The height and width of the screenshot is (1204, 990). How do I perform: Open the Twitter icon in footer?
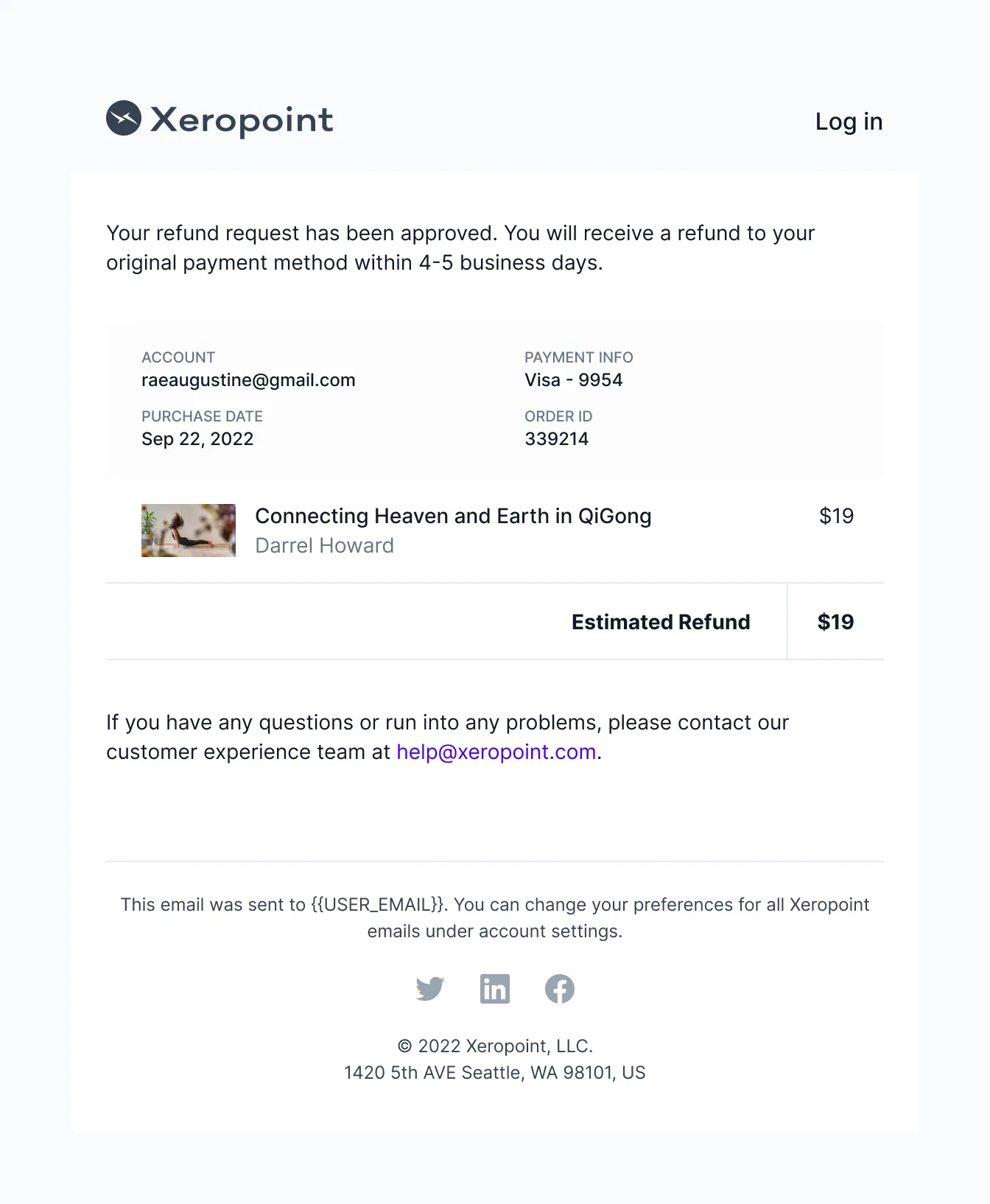click(430, 989)
